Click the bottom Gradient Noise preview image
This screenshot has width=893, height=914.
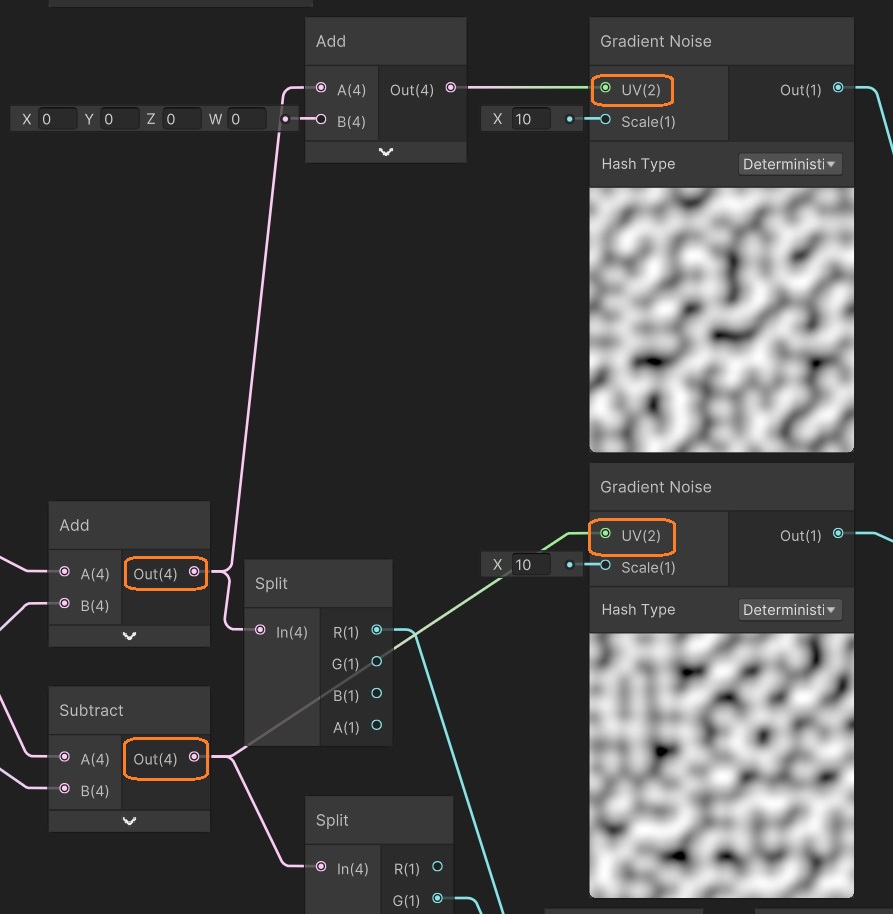pyautogui.click(x=721, y=765)
